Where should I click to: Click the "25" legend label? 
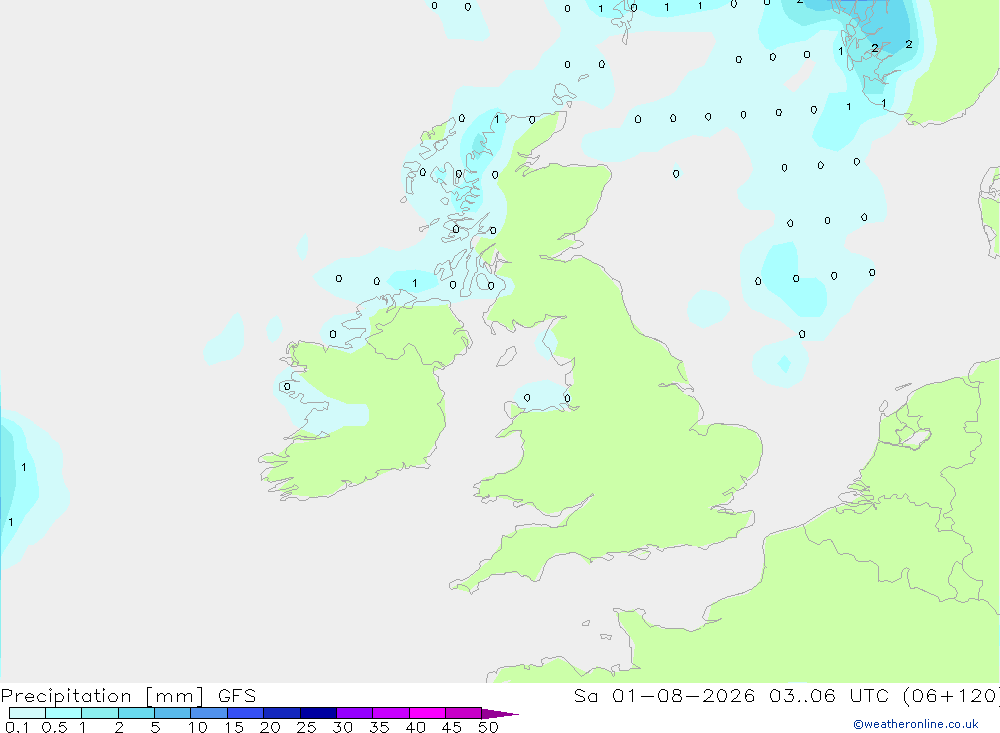pyautogui.click(x=307, y=727)
